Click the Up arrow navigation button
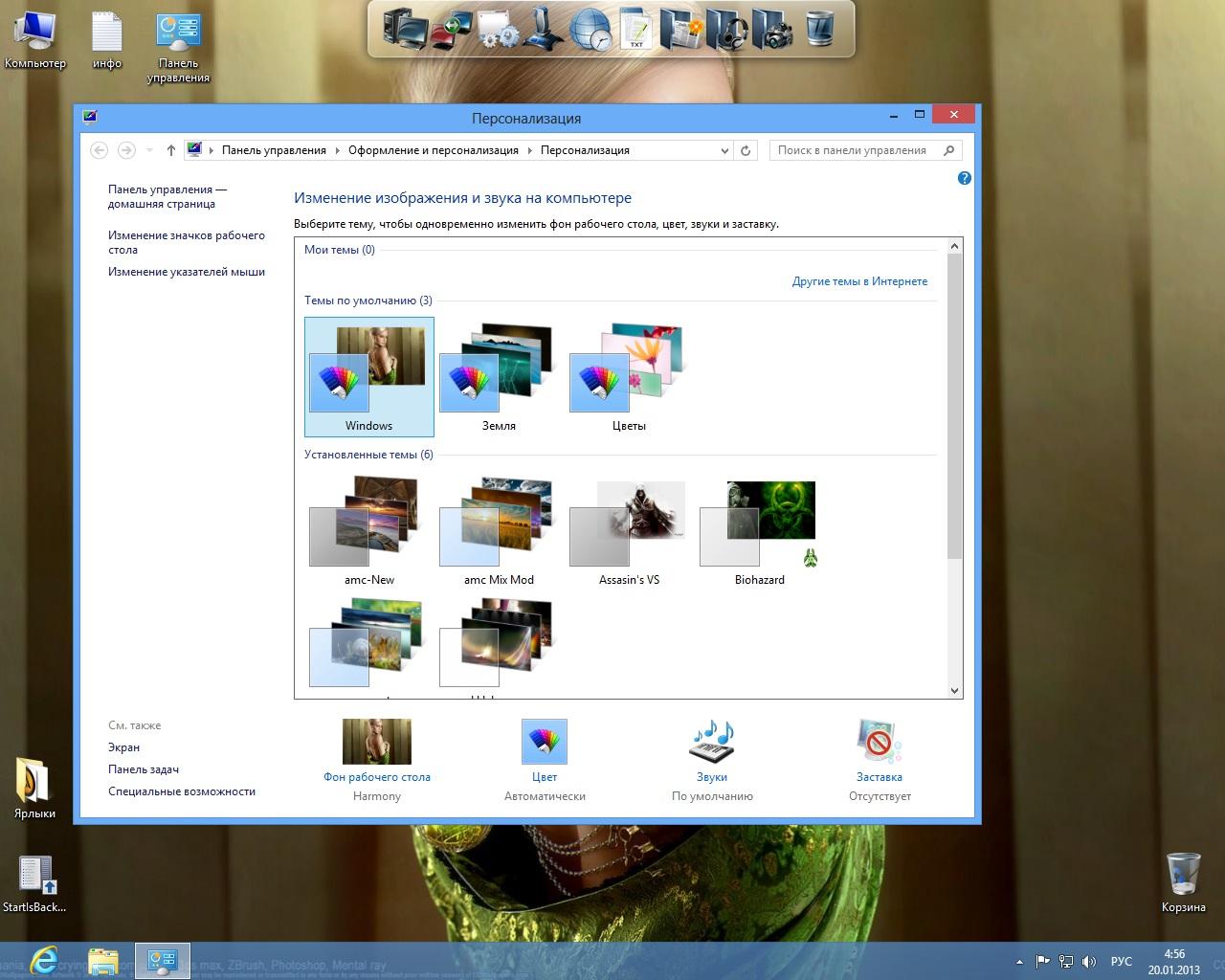 coord(171,150)
